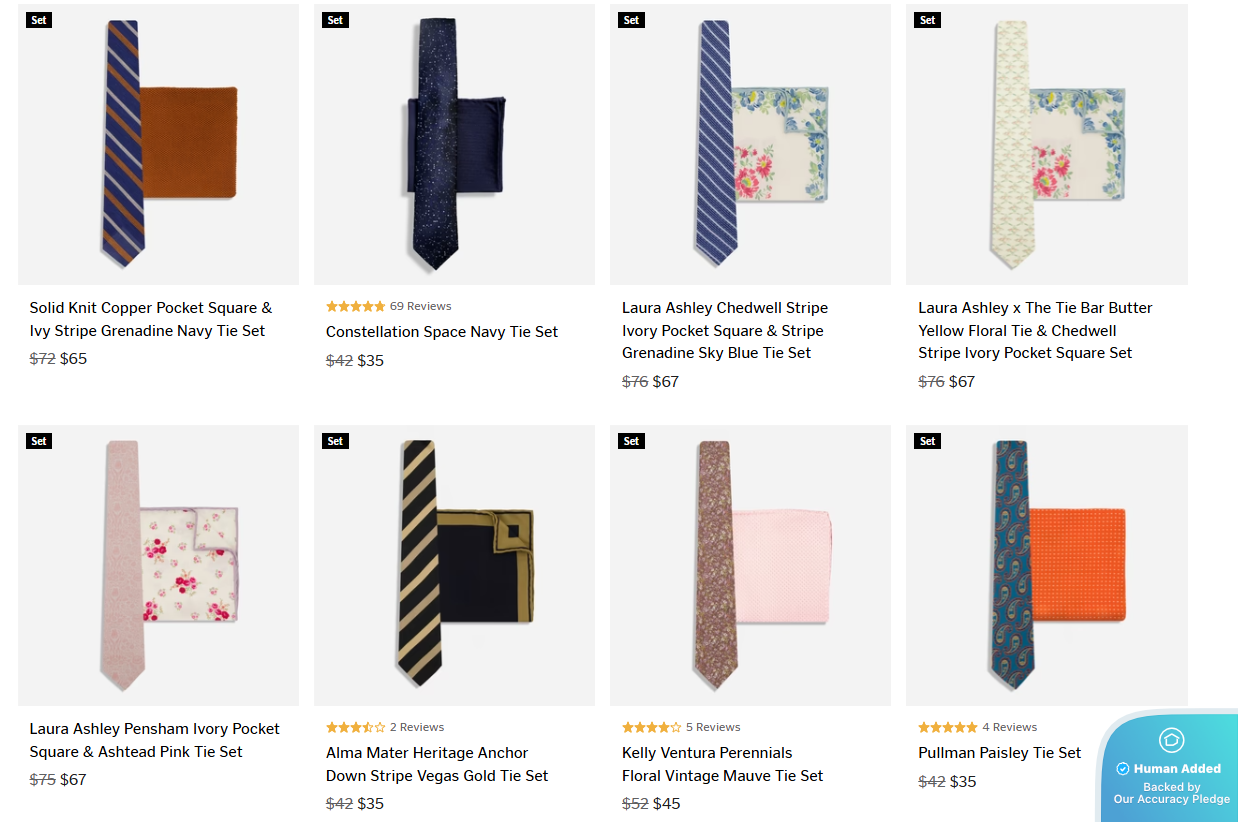Open Butter Yellow Floral Tie set link
1238x822 pixels.
pos(1035,330)
